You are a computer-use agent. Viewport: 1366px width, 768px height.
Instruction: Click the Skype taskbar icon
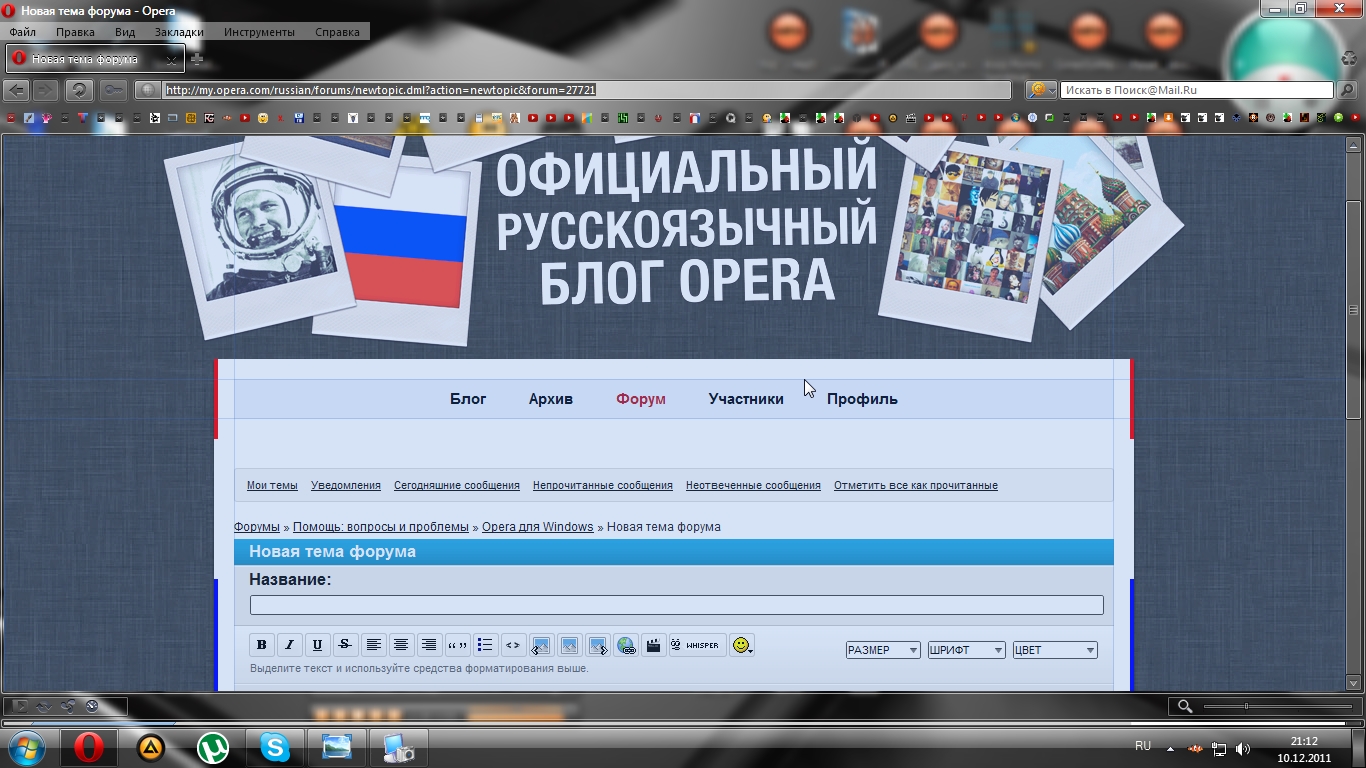[x=274, y=747]
